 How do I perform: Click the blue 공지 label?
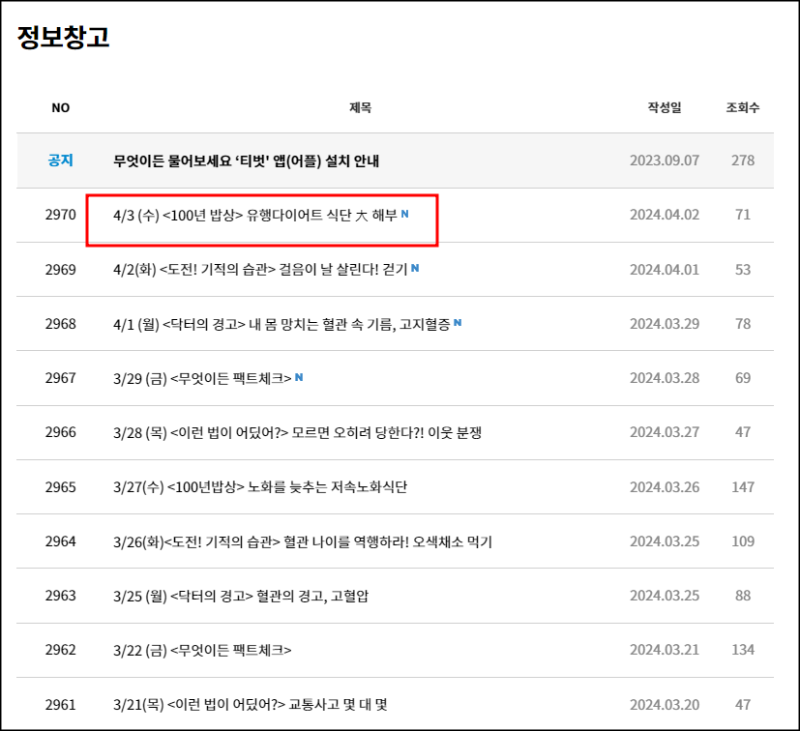pos(61,160)
